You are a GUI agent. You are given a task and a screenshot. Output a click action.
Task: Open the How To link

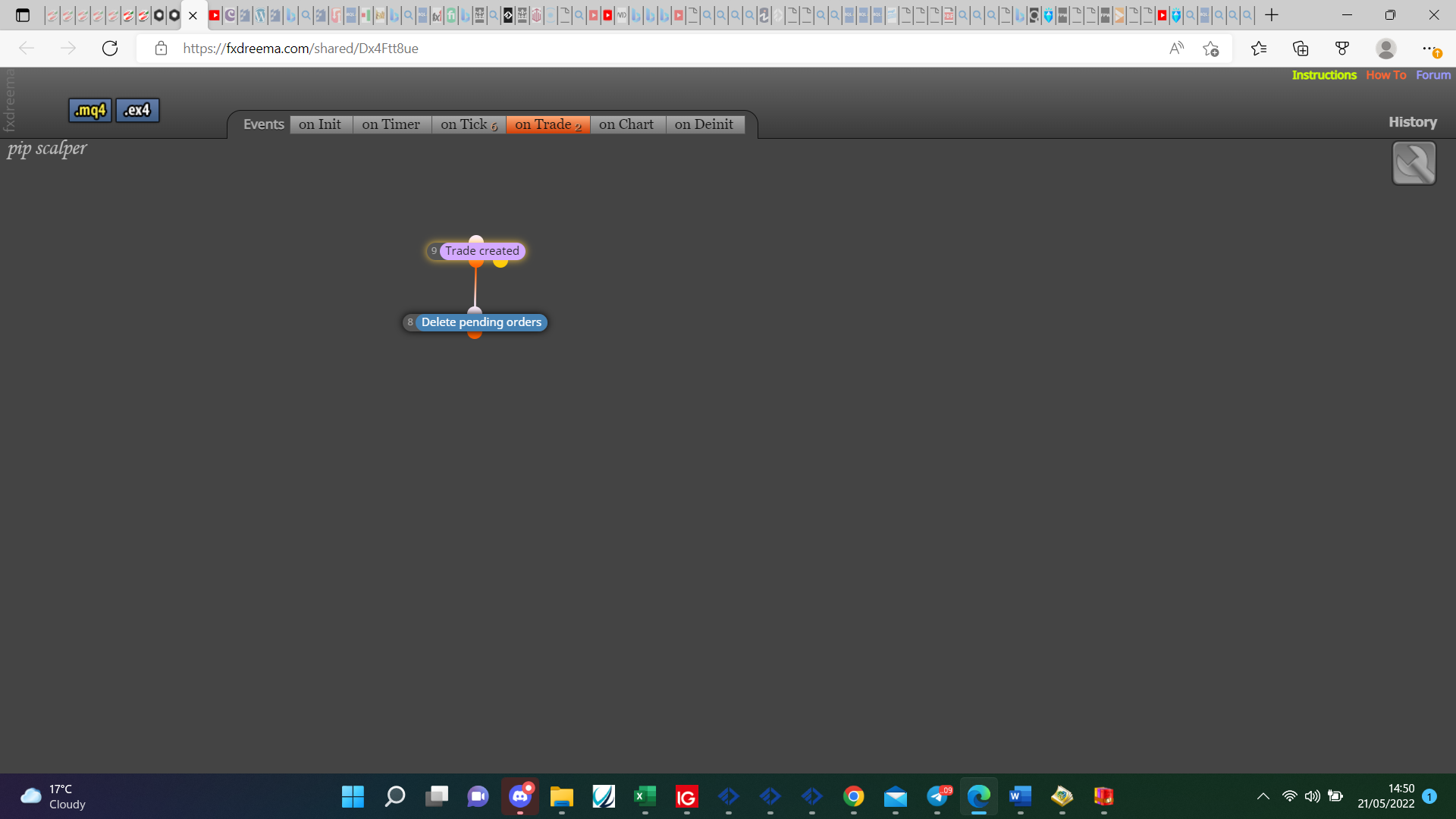[x=1386, y=75]
